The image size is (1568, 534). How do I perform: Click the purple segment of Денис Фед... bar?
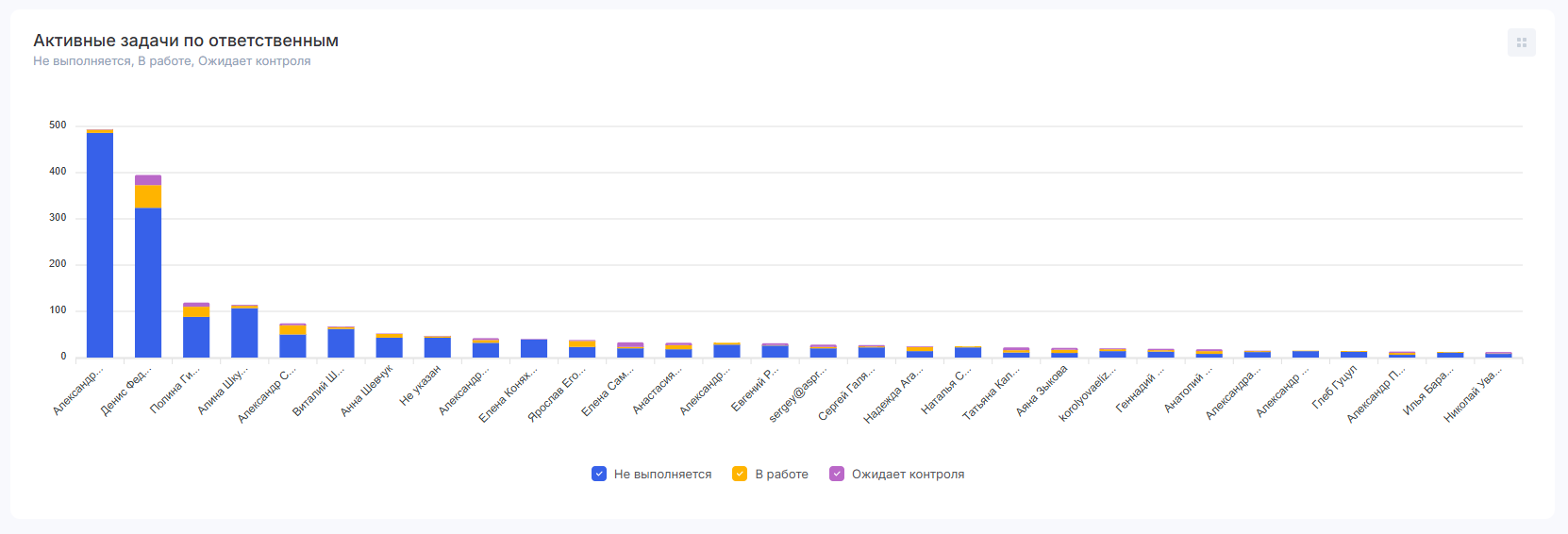tap(148, 180)
